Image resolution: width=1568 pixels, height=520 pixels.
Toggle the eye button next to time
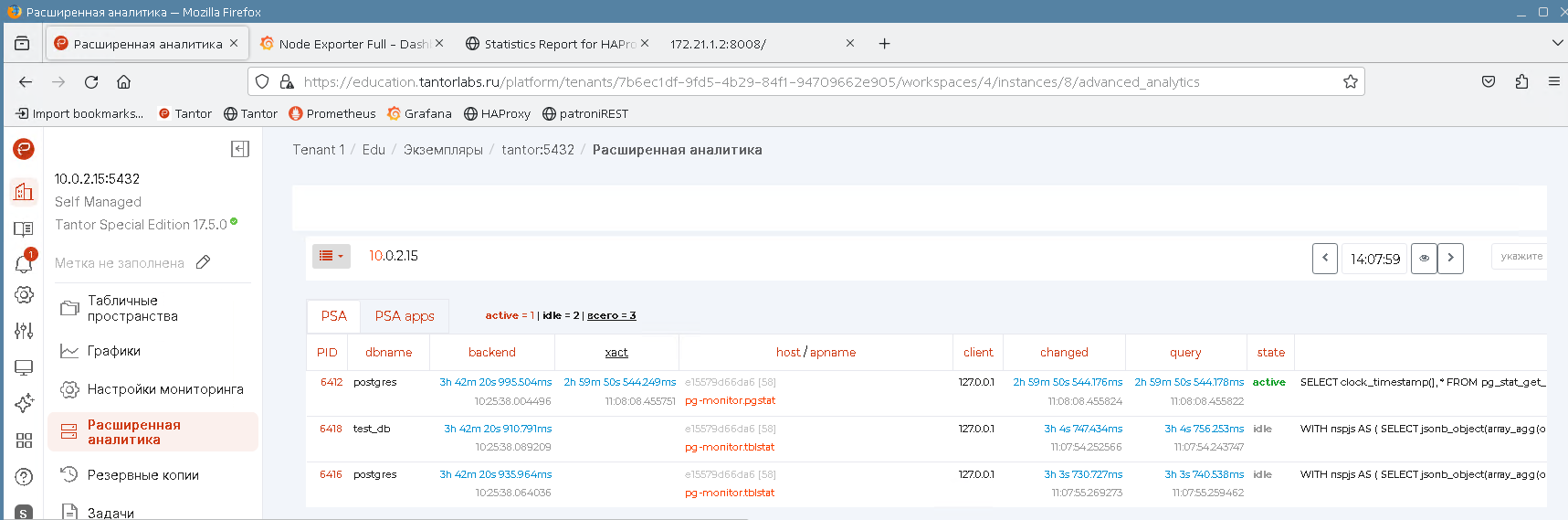coord(1424,259)
